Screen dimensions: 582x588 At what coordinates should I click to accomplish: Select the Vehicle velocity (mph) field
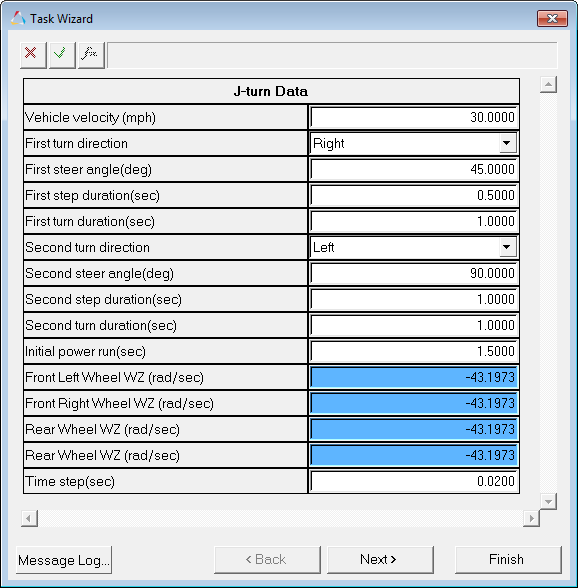(x=414, y=117)
